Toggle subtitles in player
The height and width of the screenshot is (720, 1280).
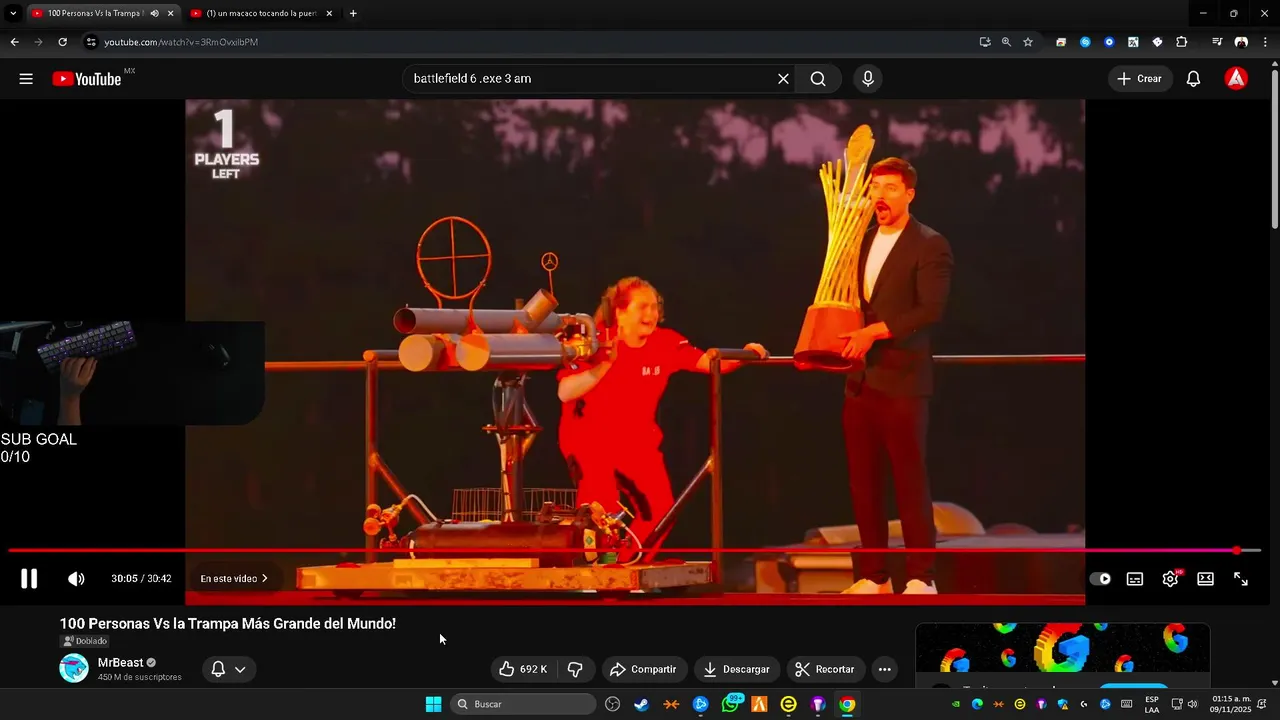(1135, 578)
